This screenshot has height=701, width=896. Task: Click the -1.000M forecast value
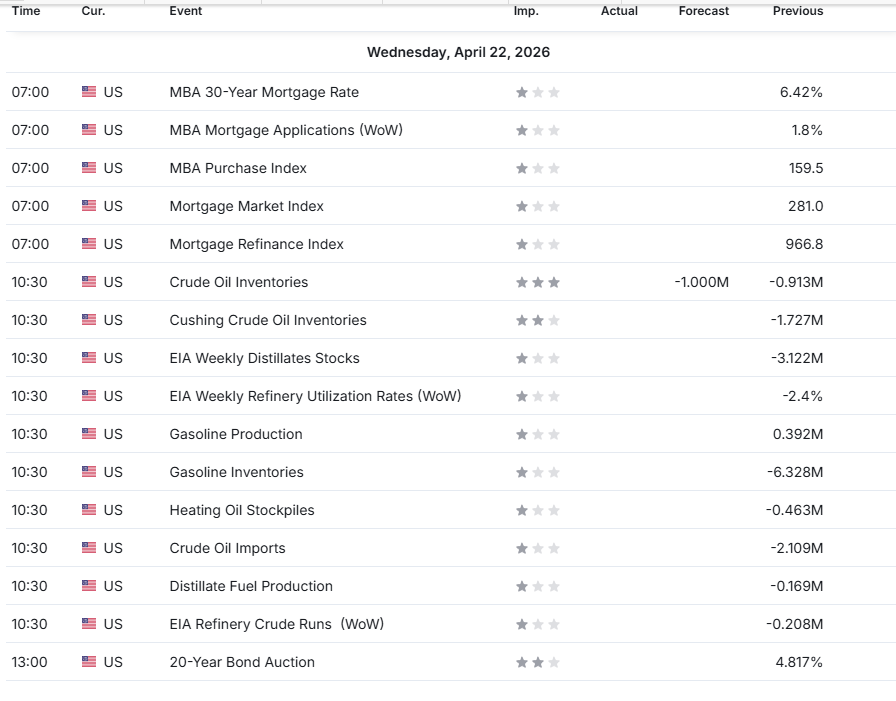click(702, 282)
